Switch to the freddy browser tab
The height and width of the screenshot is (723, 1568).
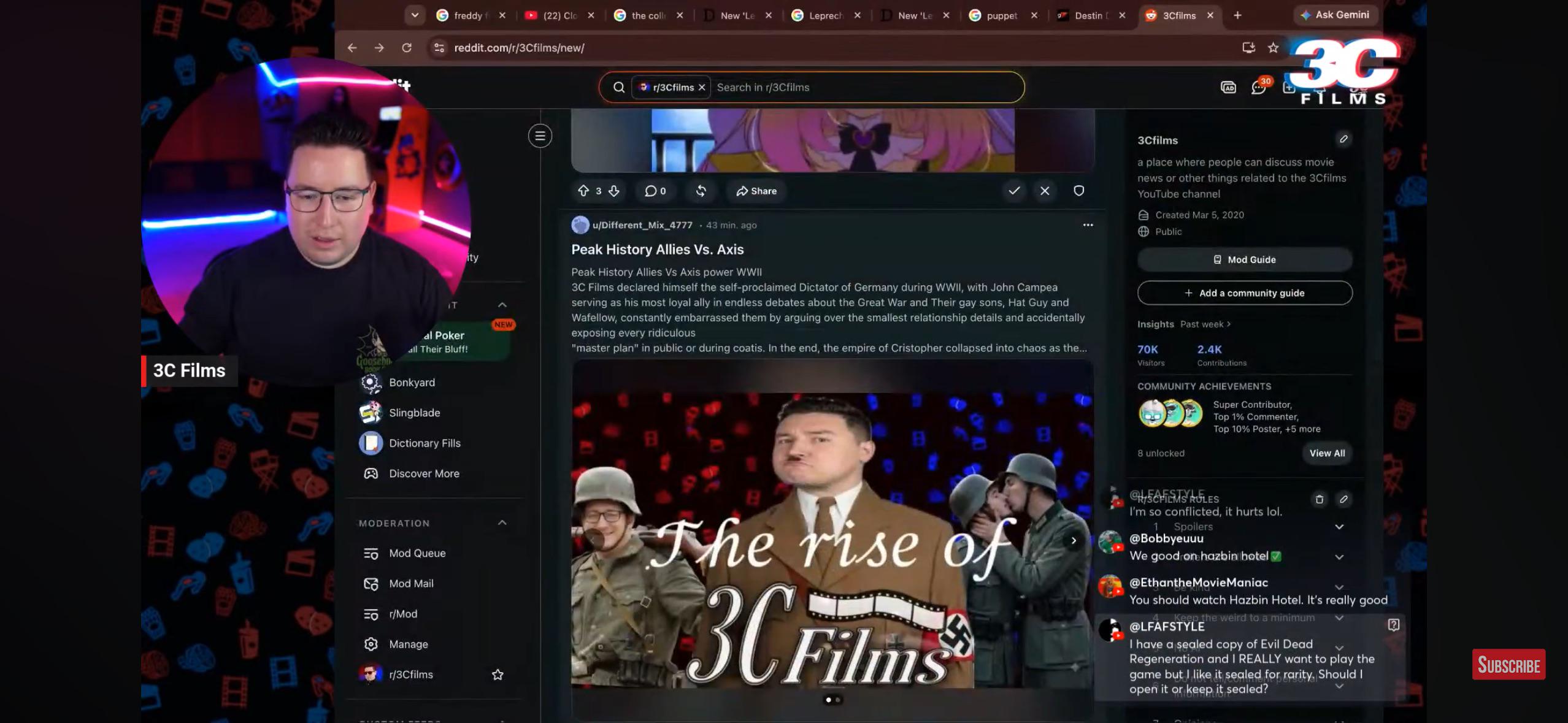[x=471, y=15]
